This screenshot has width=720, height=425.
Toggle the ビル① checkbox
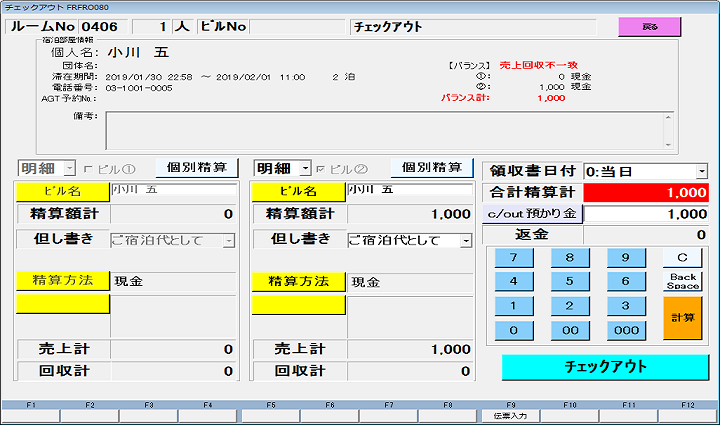[x=89, y=169]
